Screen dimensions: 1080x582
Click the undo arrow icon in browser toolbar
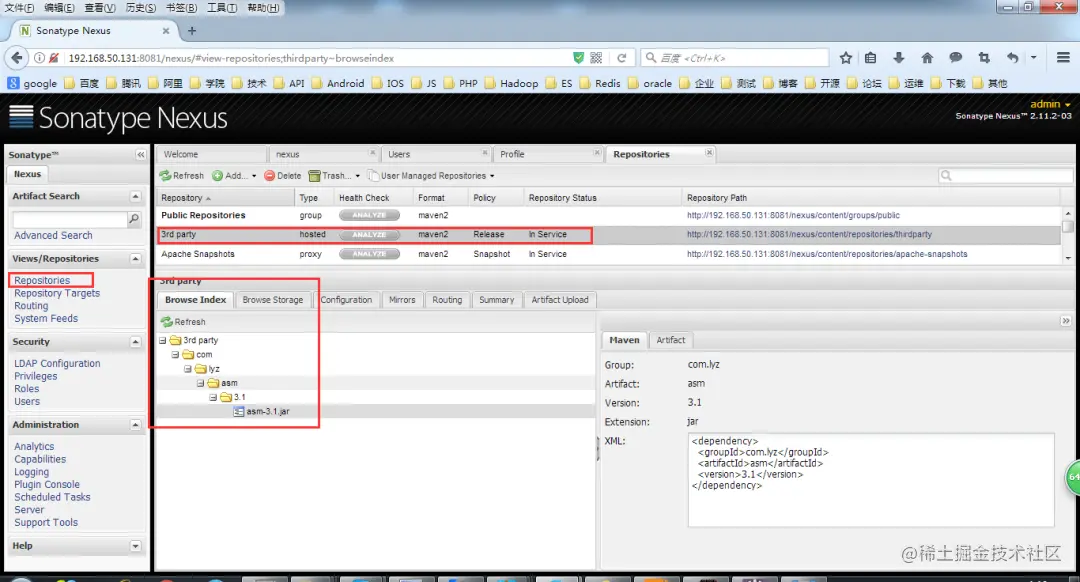1012,58
